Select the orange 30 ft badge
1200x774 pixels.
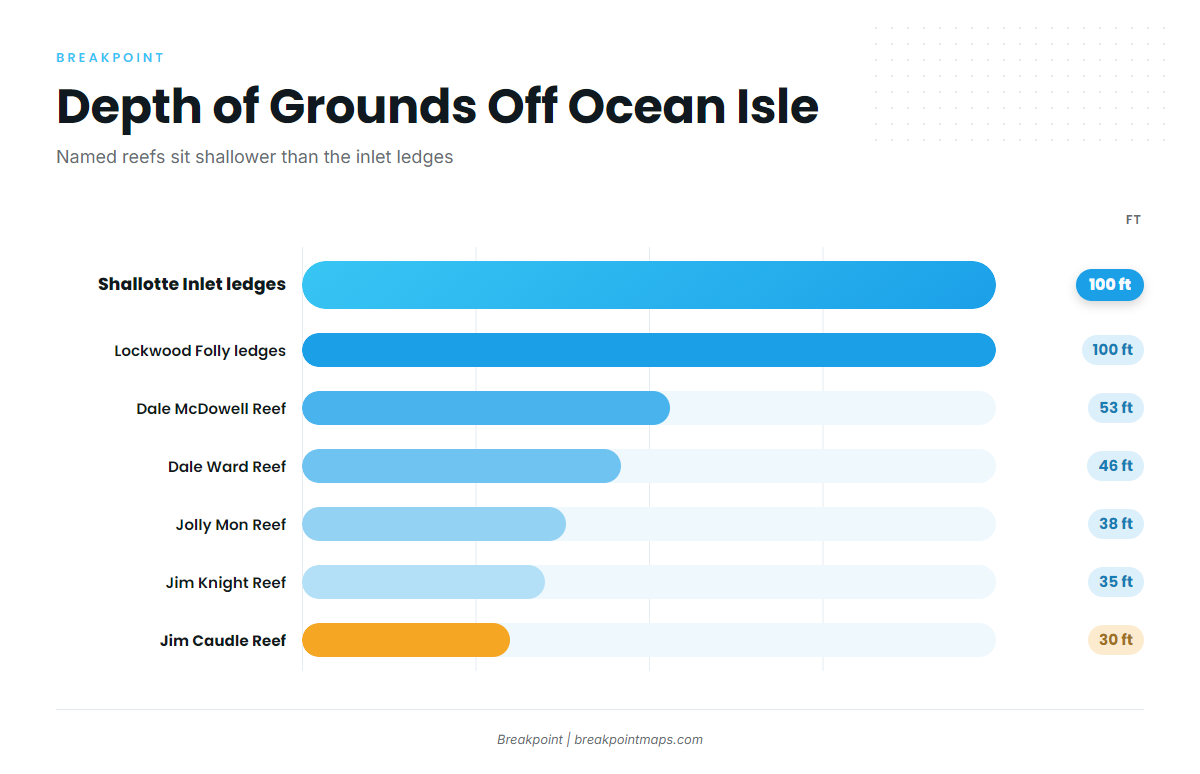[x=1116, y=640]
